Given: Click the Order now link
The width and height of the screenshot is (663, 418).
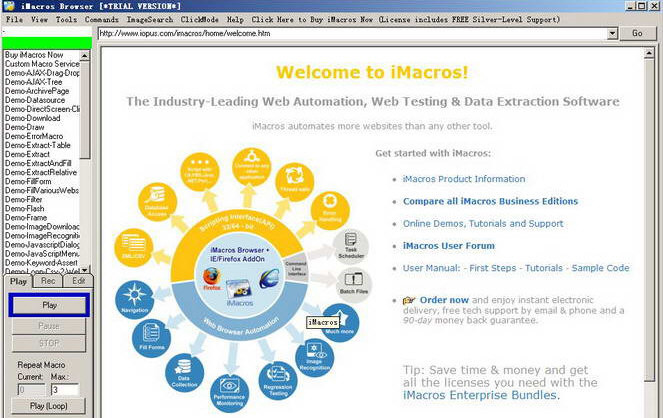Looking at the screenshot, I should [444, 300].
